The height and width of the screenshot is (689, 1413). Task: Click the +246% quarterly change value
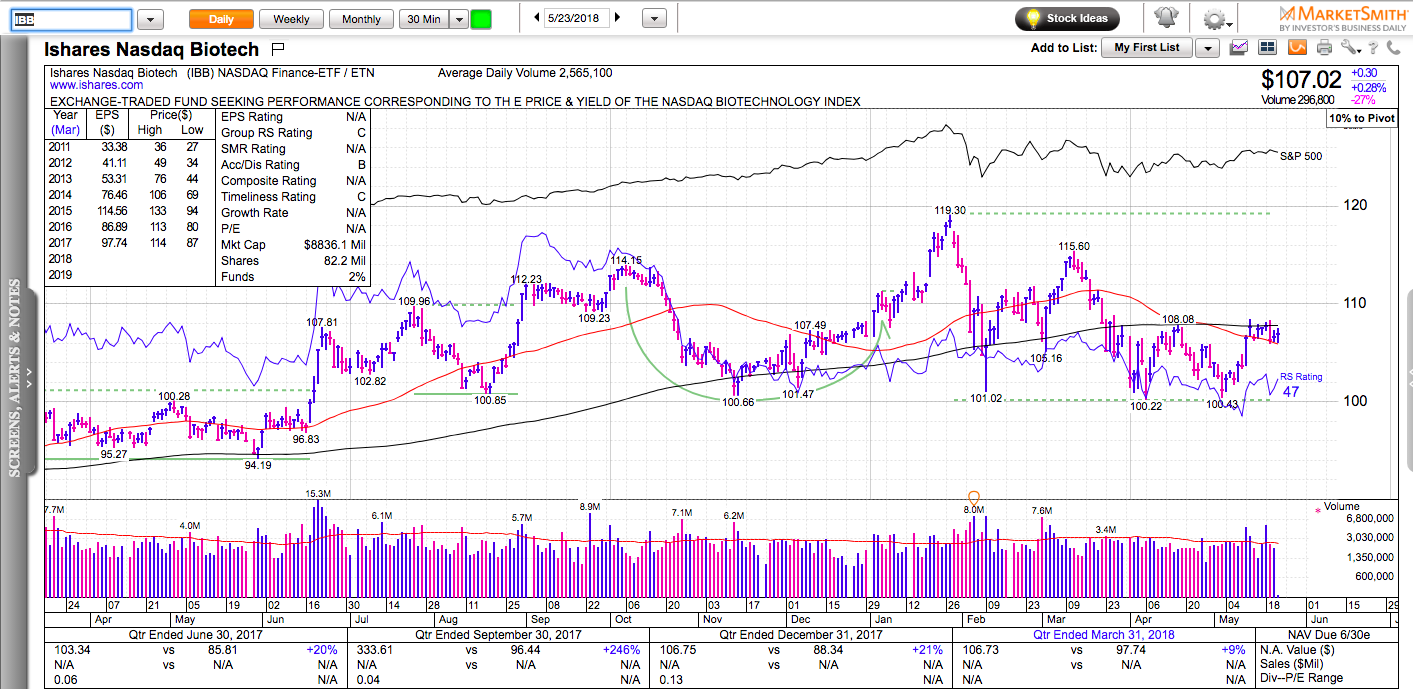(x=620, y=649)
